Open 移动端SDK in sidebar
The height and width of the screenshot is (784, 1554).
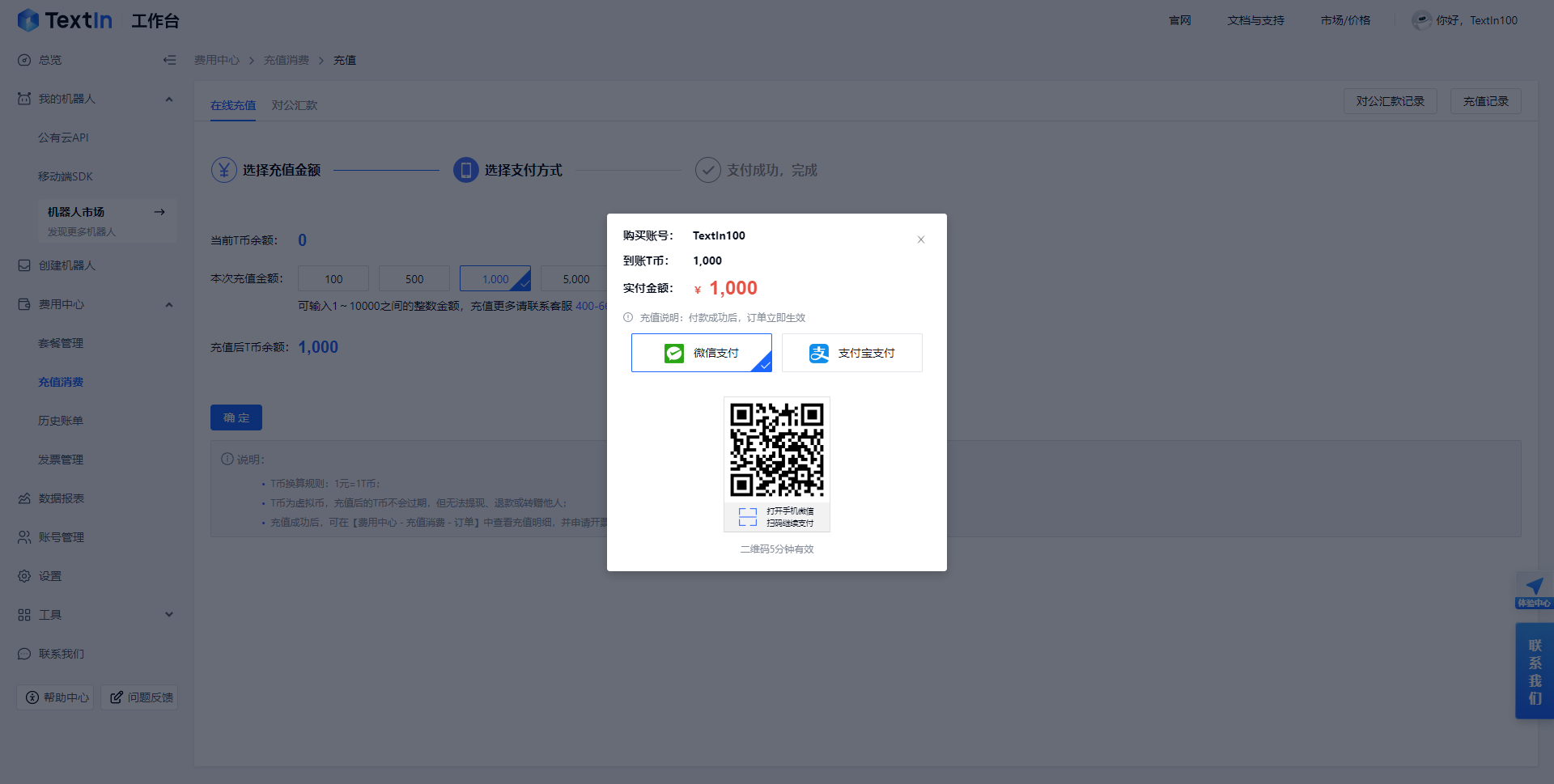pos(66,176)
